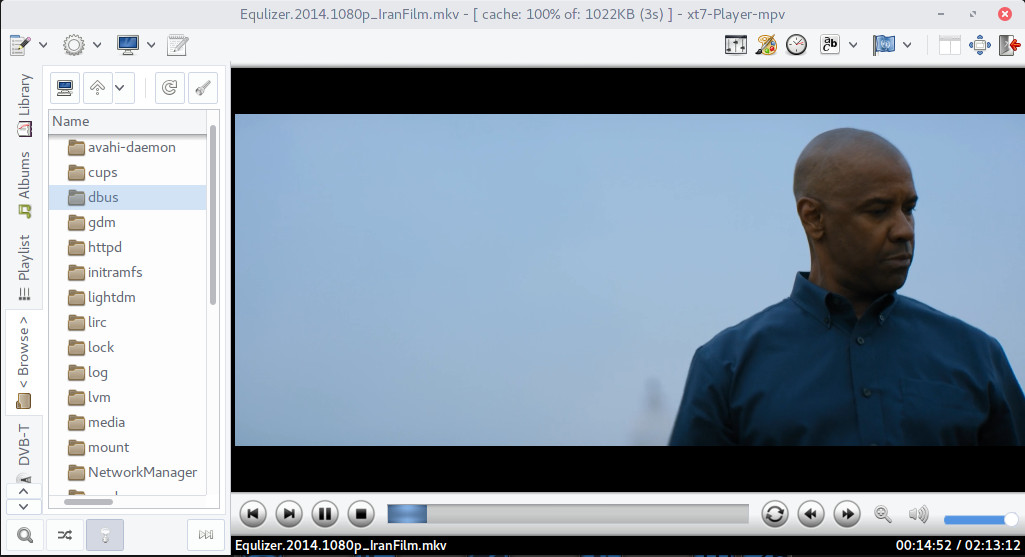Screen dimensions: 1025x557
Task: Select the lock folder
Action: [x=127, y=347]
